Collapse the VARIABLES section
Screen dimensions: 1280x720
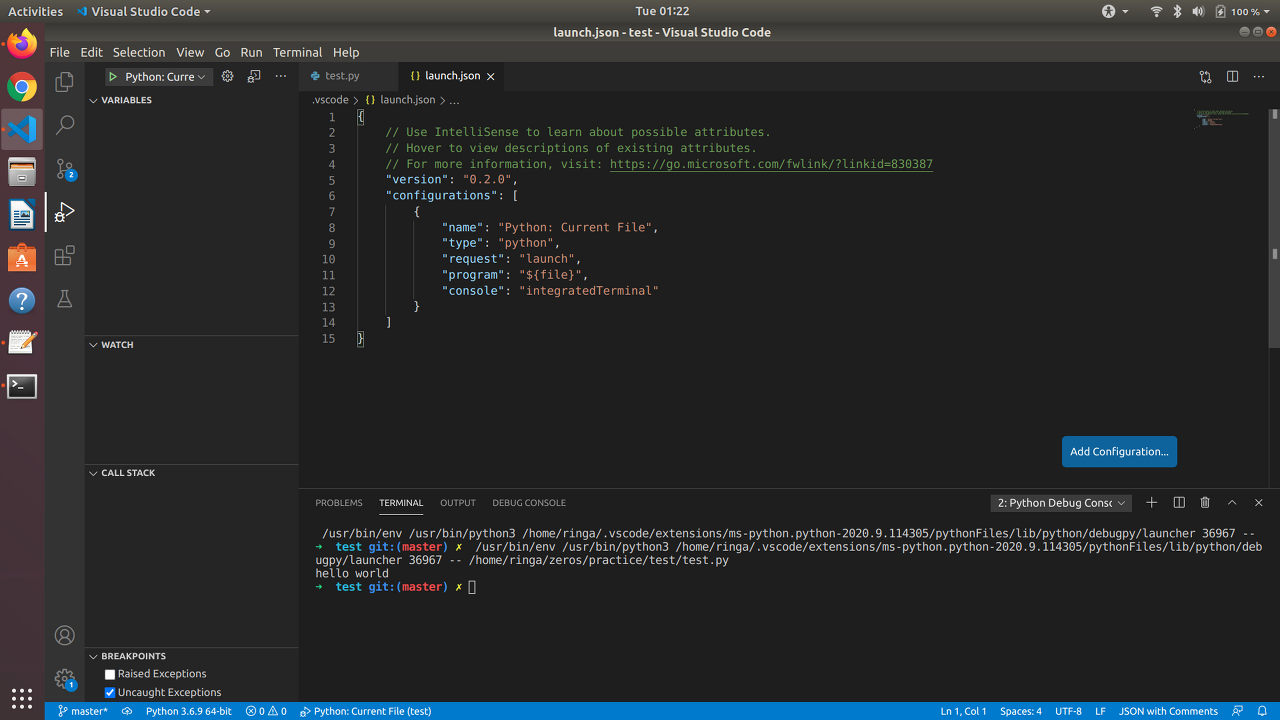[x=191, y=100]
